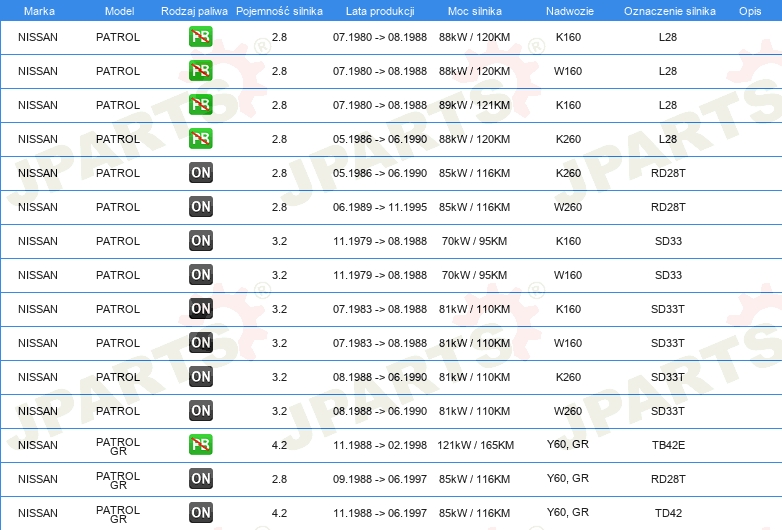Click the PB fuel icon in the W160 L28 row

pyautogui.click(x=200, y=71)
